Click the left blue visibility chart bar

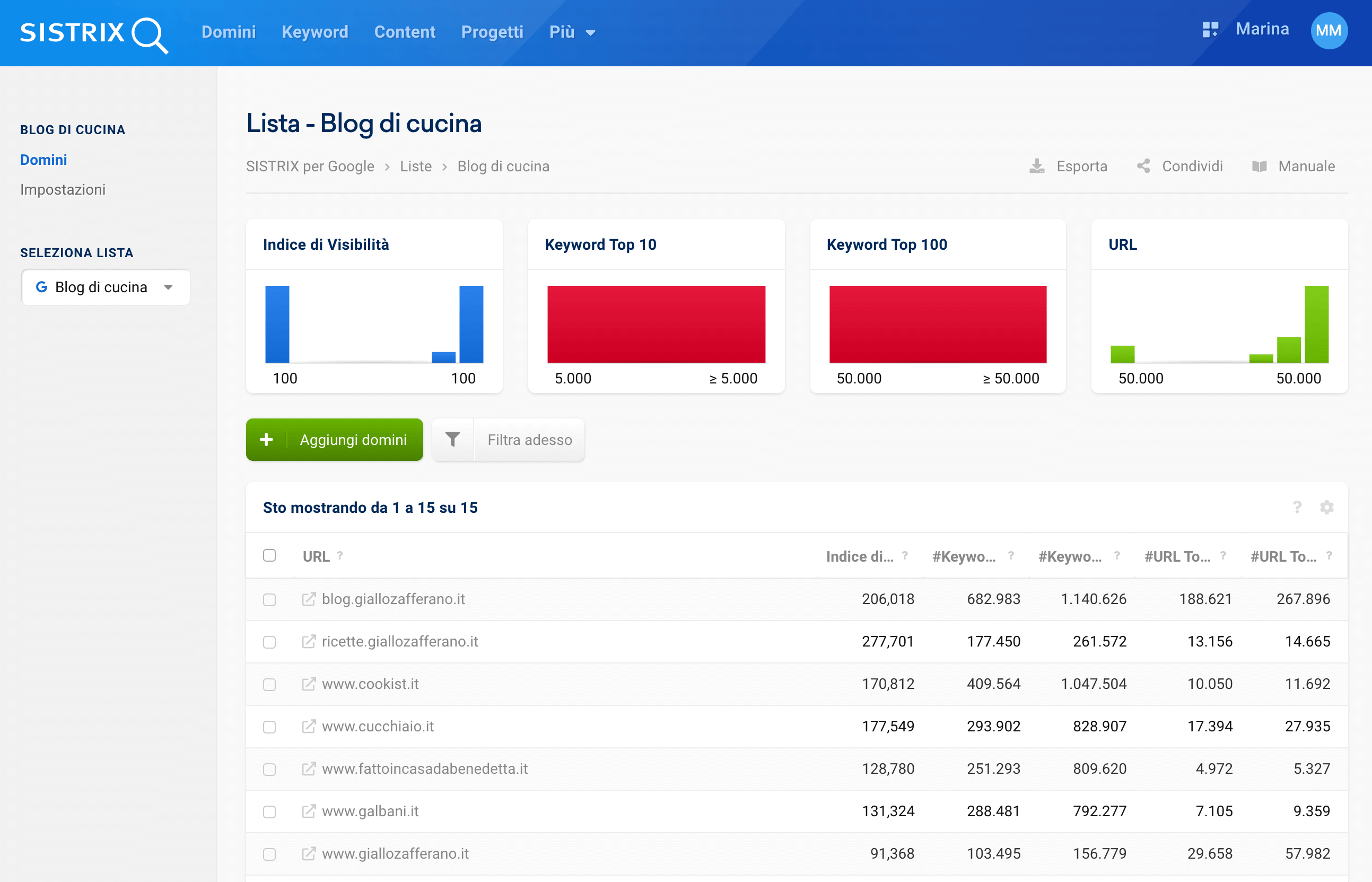click(x=277, y=324)
